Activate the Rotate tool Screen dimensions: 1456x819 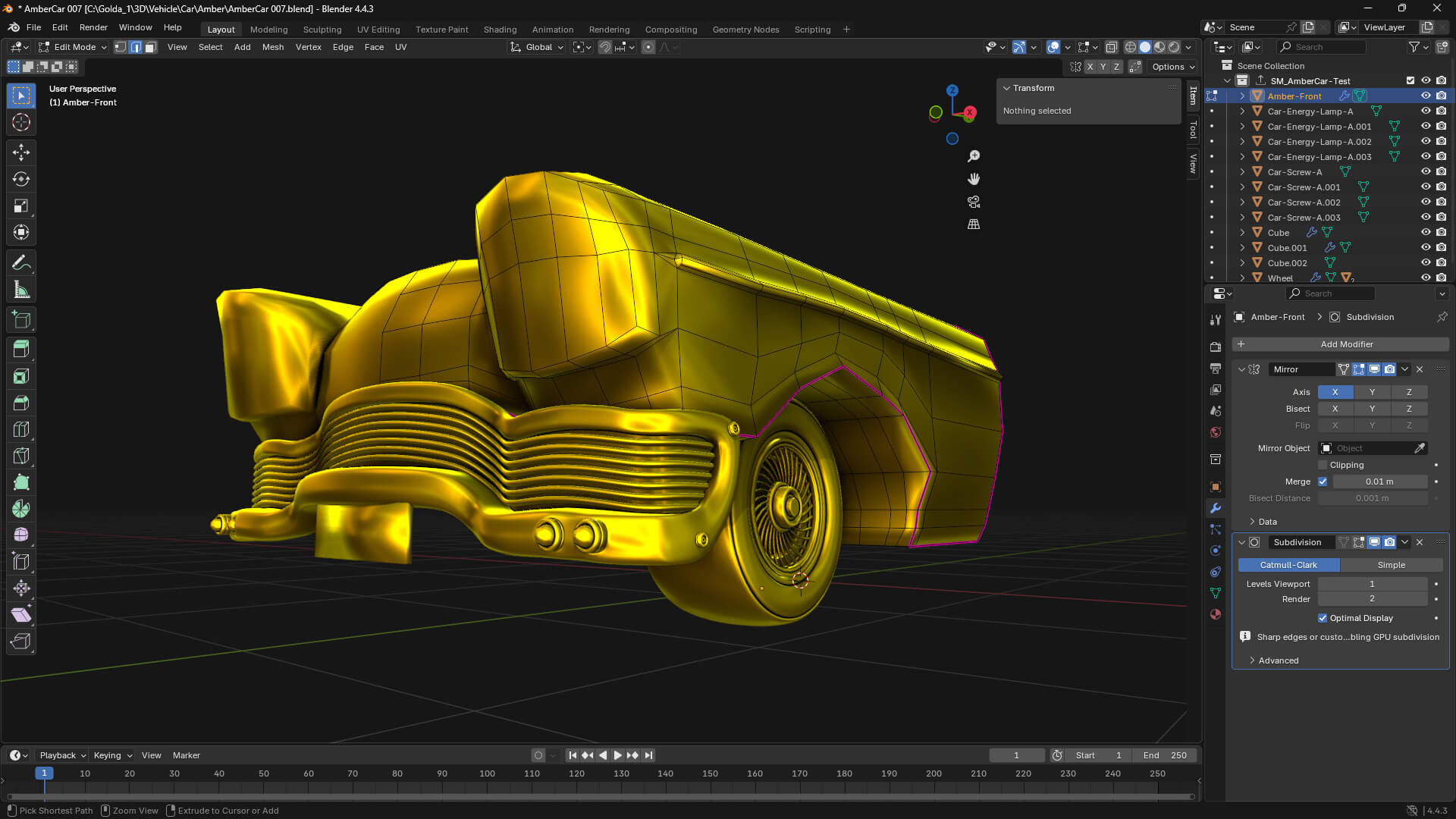(20, 179)
